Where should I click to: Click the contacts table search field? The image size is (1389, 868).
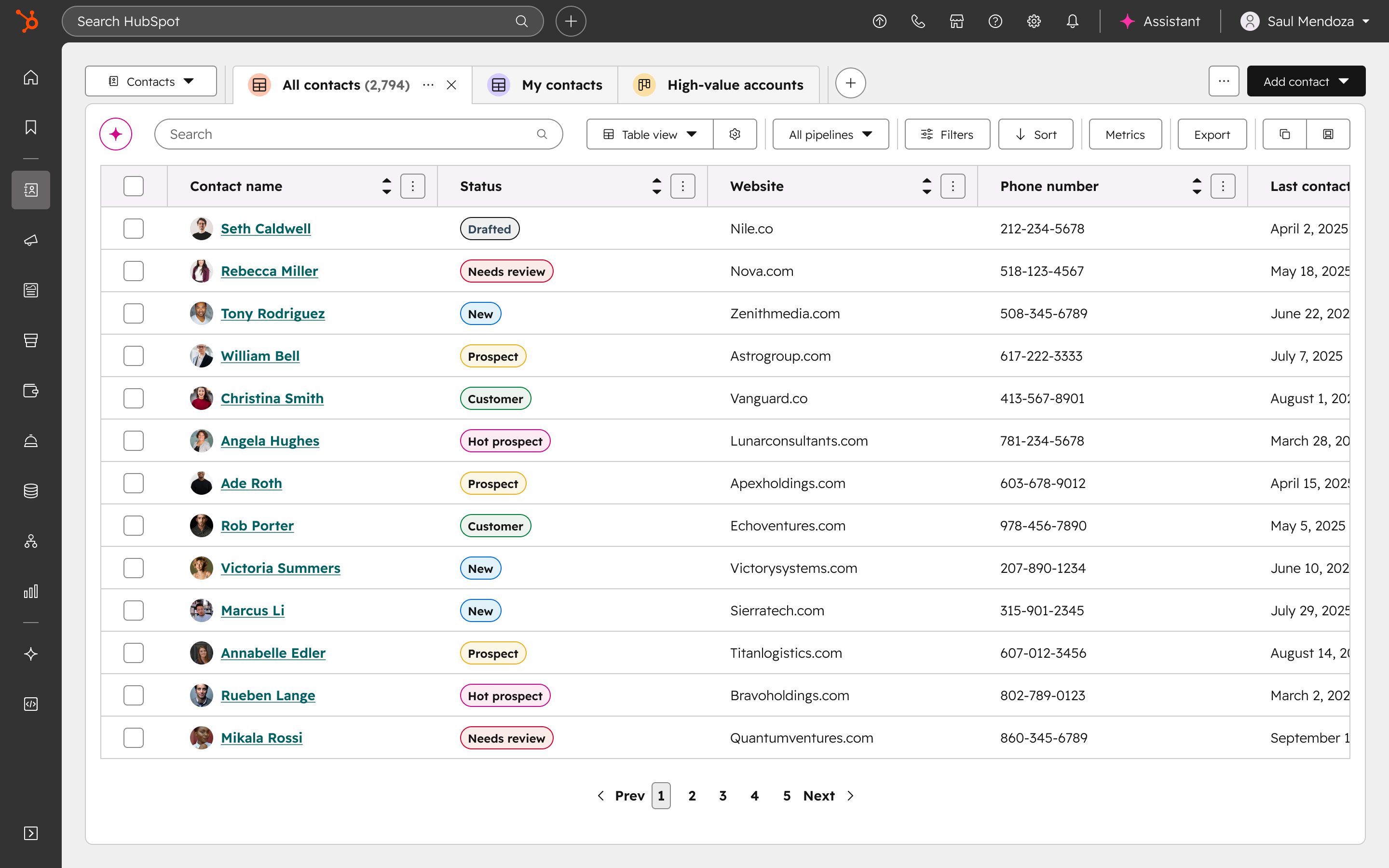[x=350, y=135]
